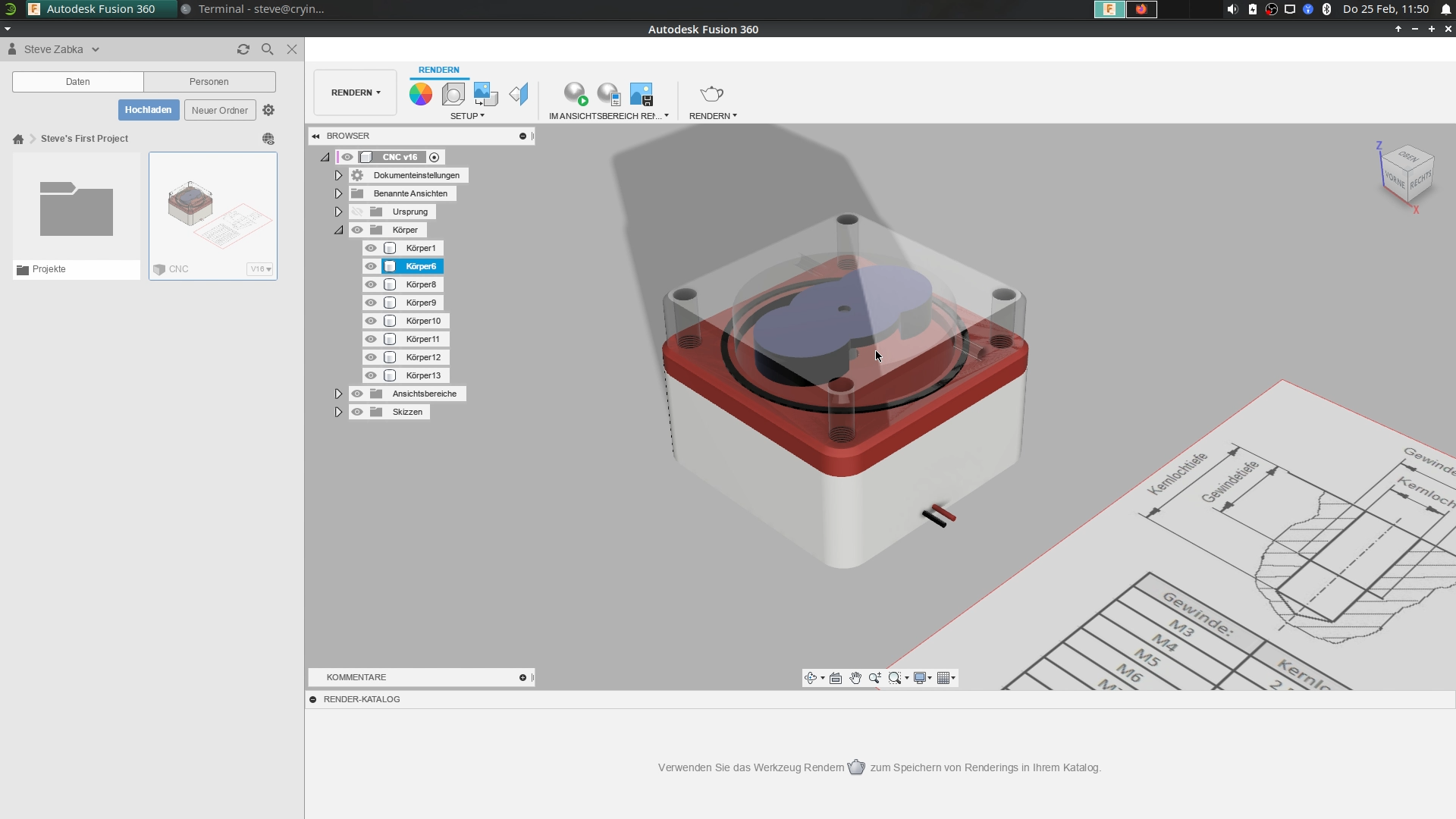Open Texture Map Controls icon

click(519, 94)
